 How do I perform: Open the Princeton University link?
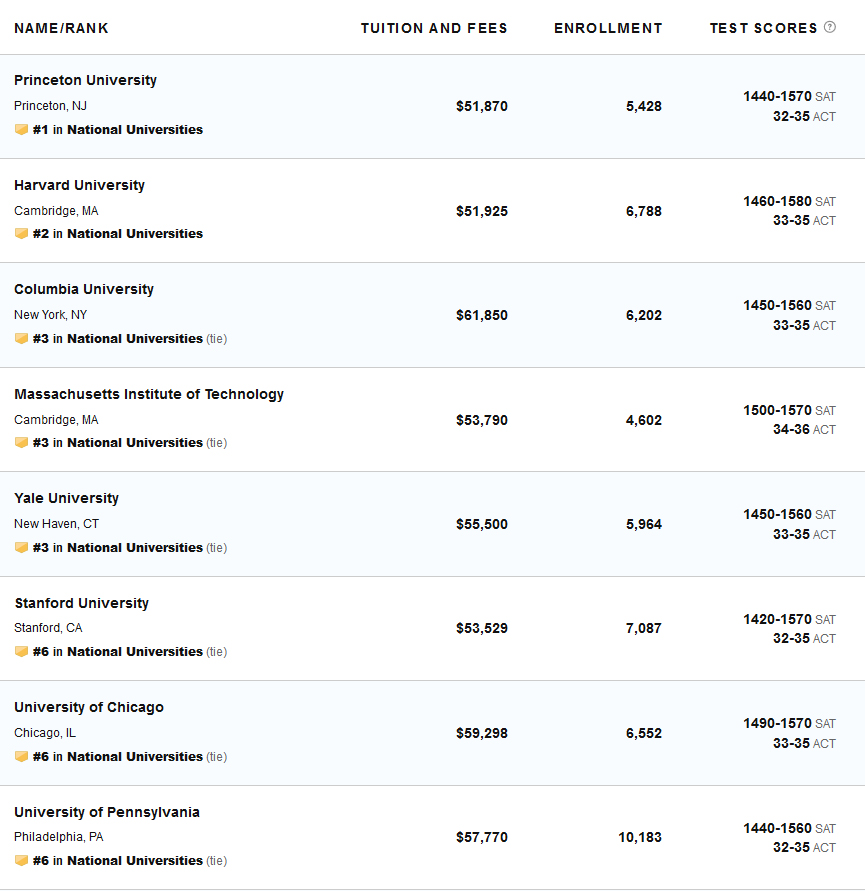tap(85, 80)
